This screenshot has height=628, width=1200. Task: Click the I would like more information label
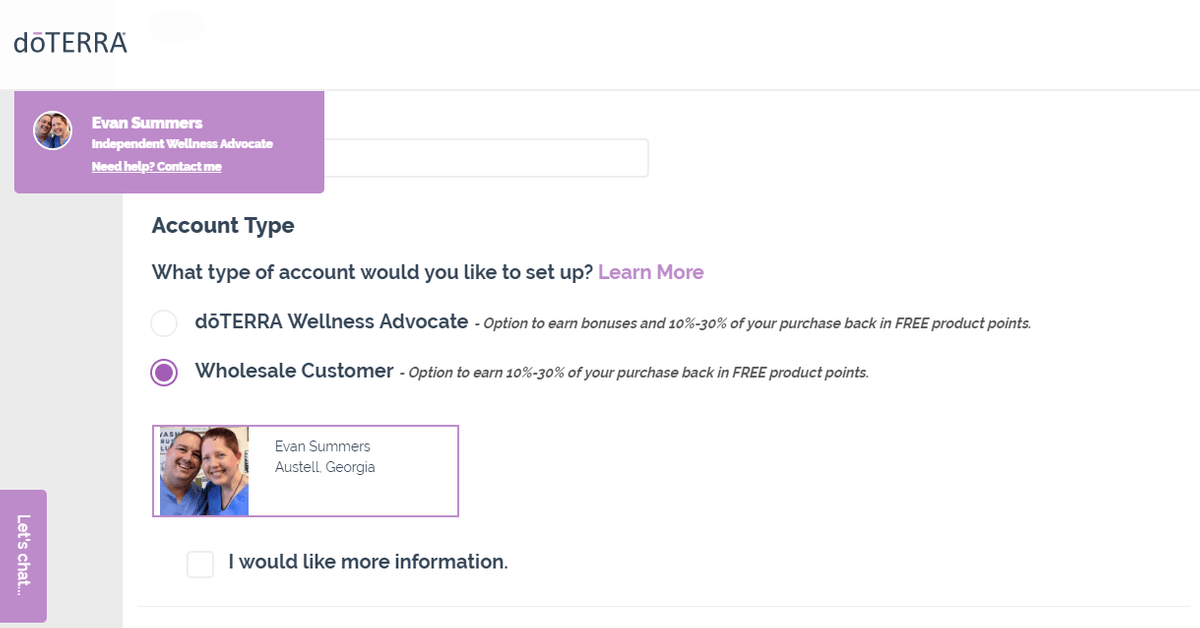(x=368, y=562)
